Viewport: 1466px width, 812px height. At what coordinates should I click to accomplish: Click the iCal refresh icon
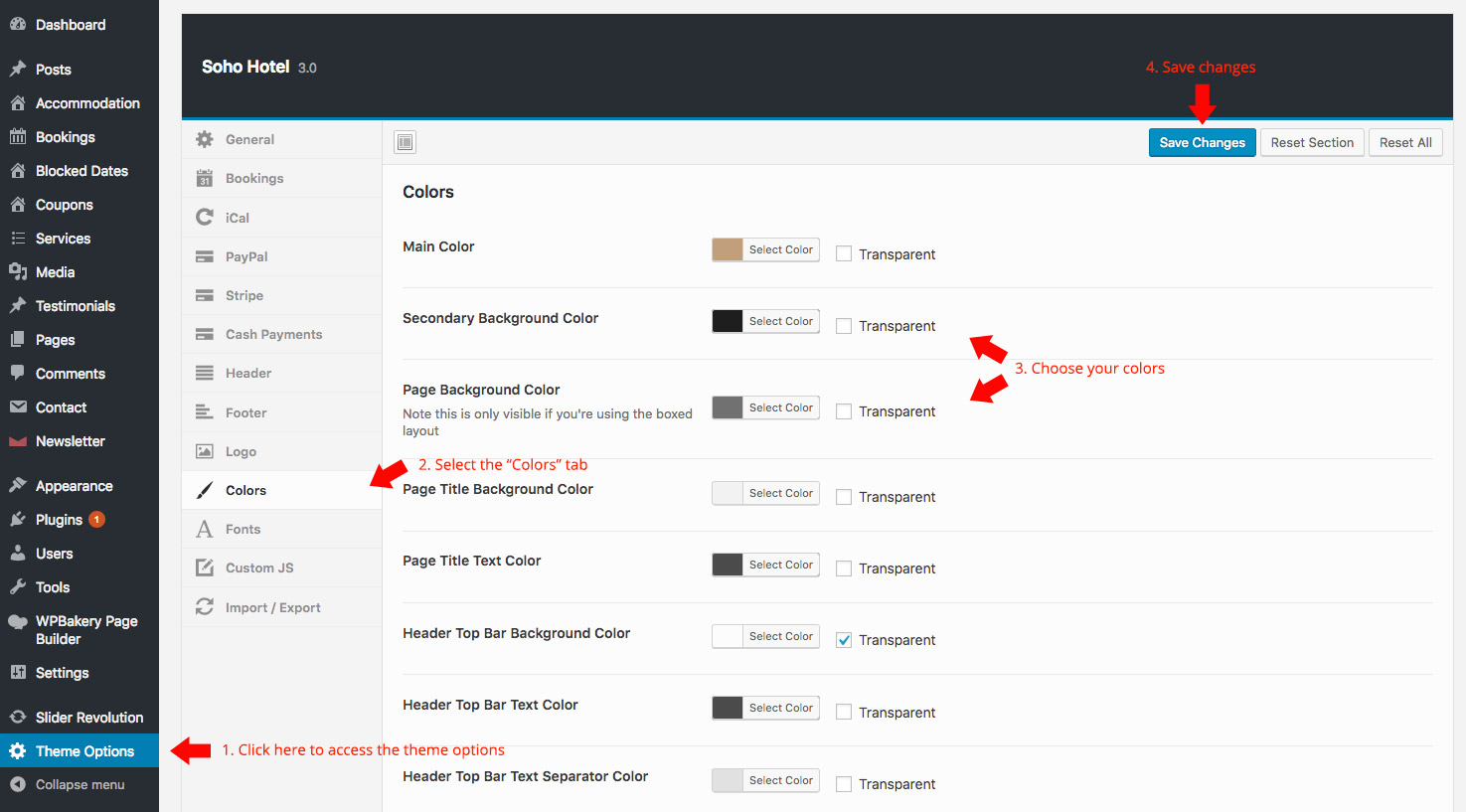click(x=205, y=217)
